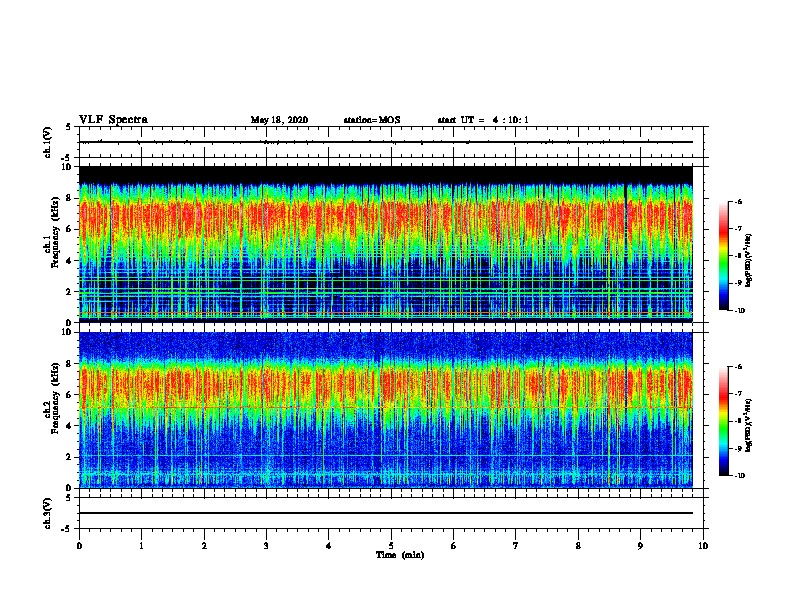Click the "10" frequency tick of ch.2 spectrogram
Image resolution: width=792 pixels, height=612 pixels.
[x=66, y=332]
